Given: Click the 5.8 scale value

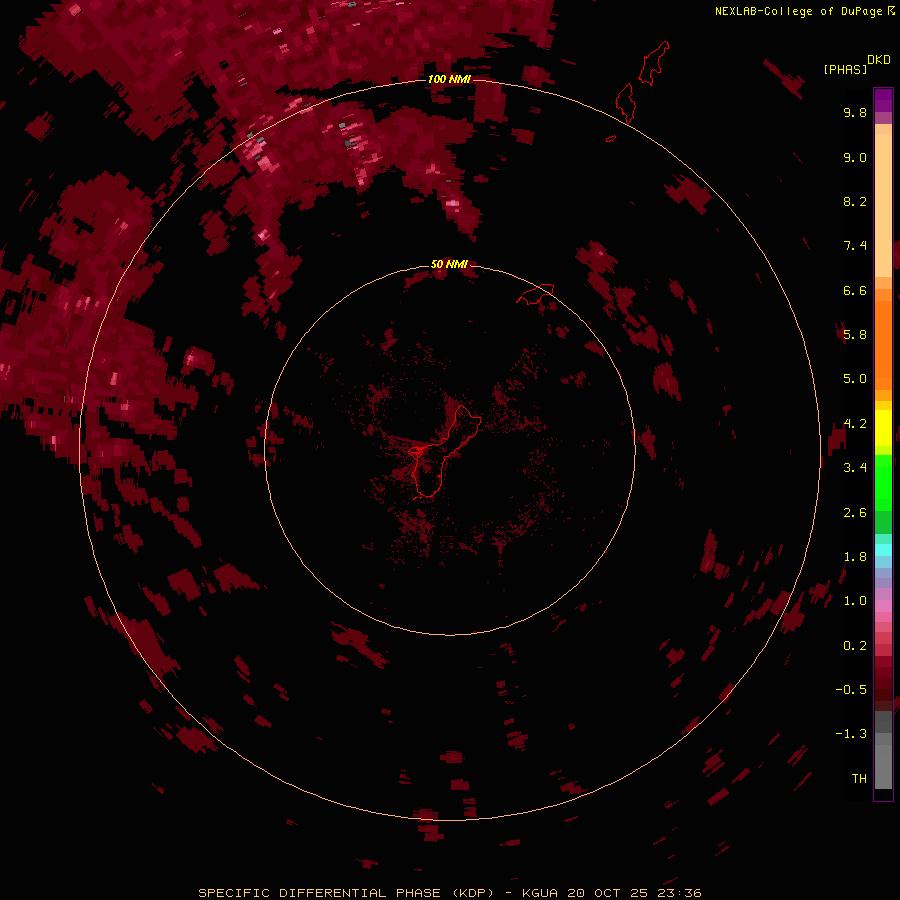Looking at the screenshot, I should tap(855, 335).
